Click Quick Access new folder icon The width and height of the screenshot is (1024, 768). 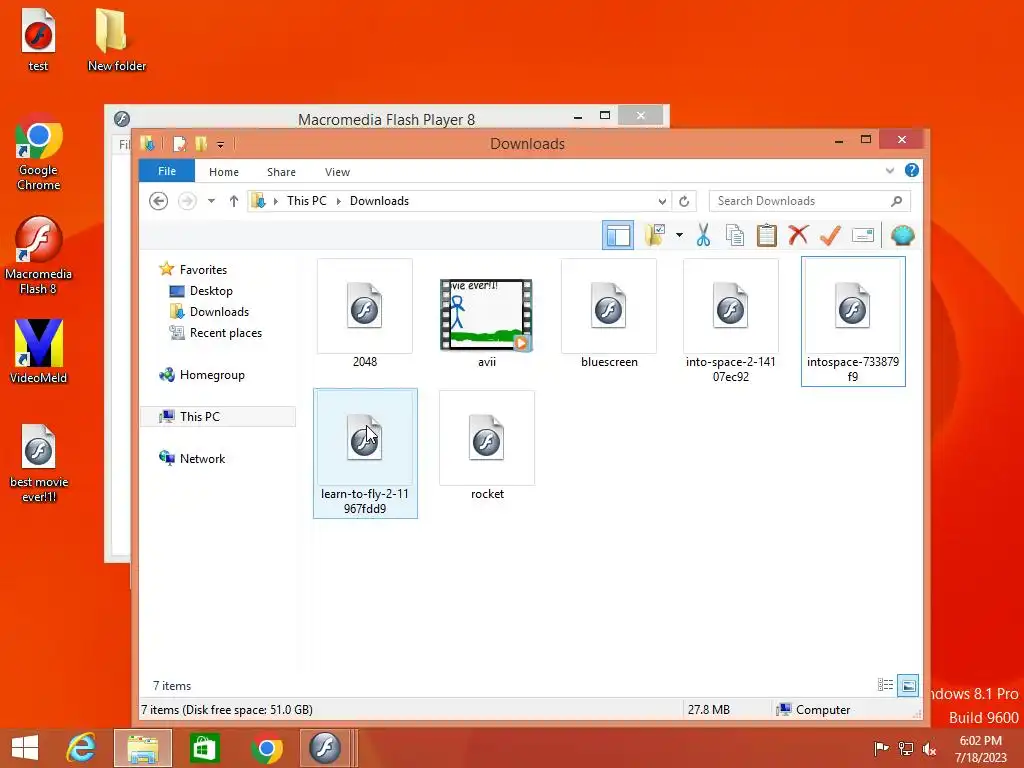[200, 144]
